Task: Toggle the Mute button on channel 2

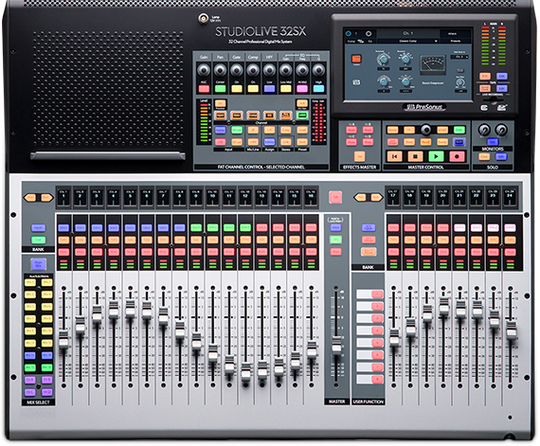Action: tap(80, 252)
